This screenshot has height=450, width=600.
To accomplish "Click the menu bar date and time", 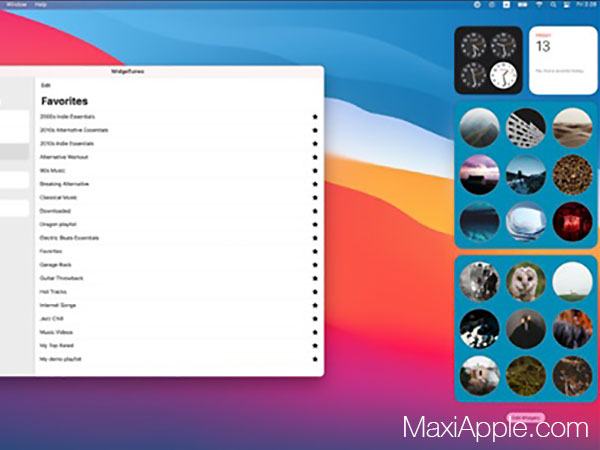I will [587, 5].
